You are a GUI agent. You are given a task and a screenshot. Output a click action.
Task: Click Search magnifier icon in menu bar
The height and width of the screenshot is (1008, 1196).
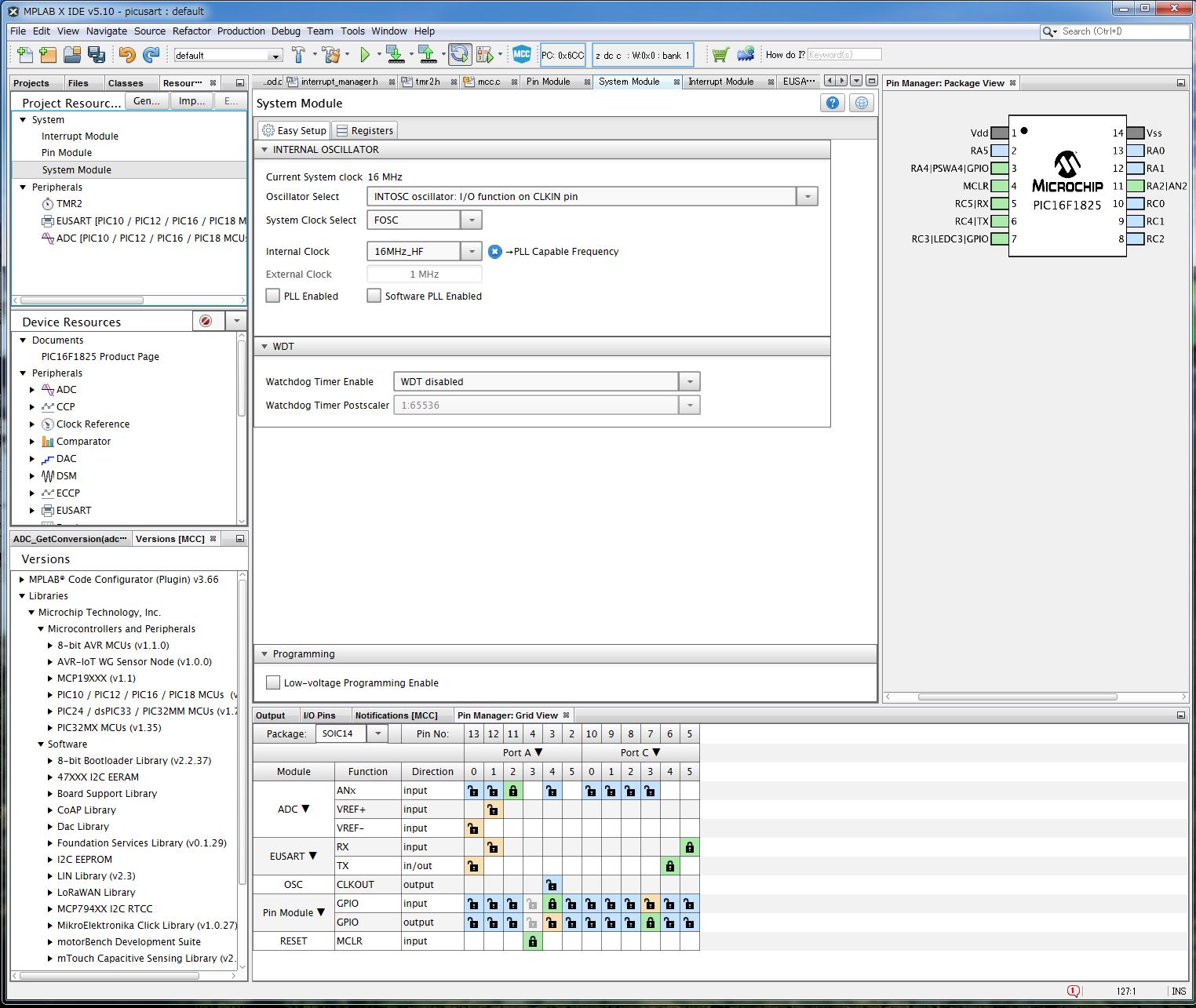pyautogui.click(x=1049, y=31)
